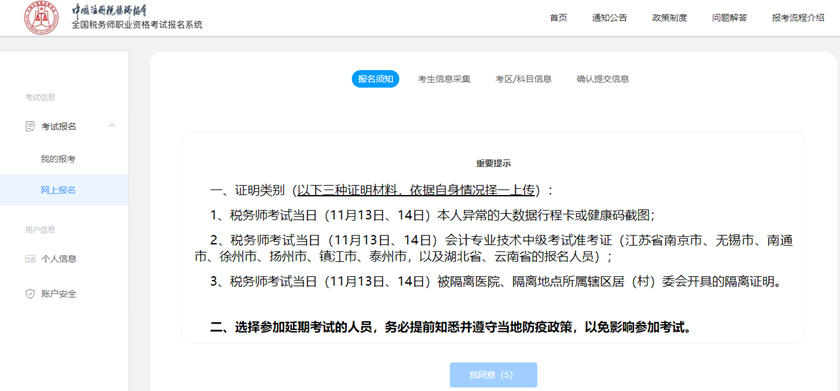Collapse the 考试报名 sidebar chevron
840x391 pixels.
click(x=111, y=126)
